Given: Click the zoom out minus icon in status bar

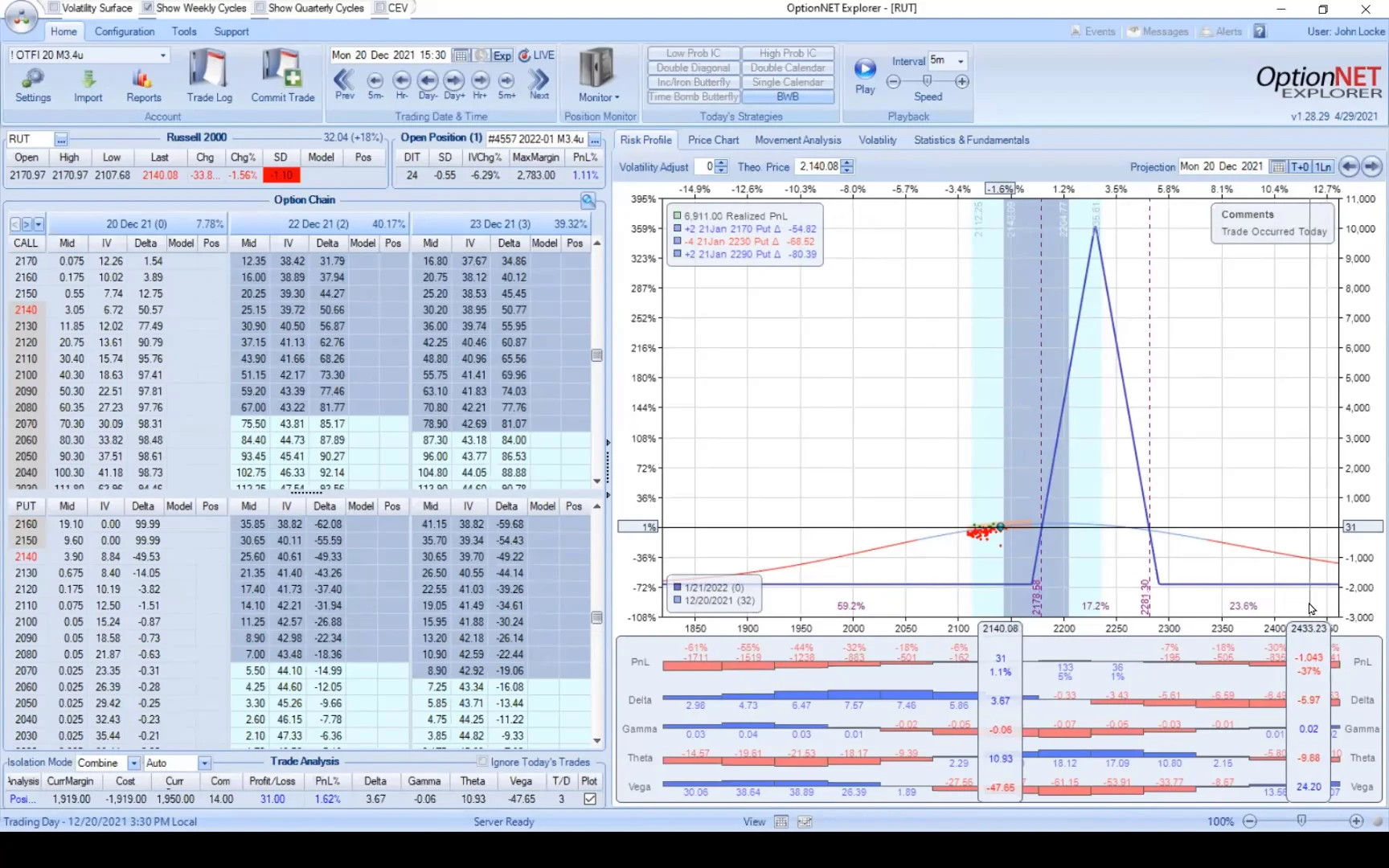Looking at the screenshot, I should [1250, 821].
